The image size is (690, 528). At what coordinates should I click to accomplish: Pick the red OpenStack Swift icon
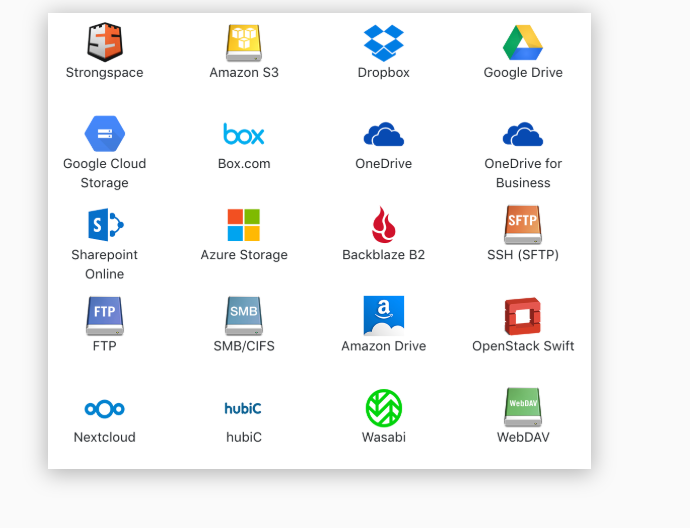pos(523,316)
